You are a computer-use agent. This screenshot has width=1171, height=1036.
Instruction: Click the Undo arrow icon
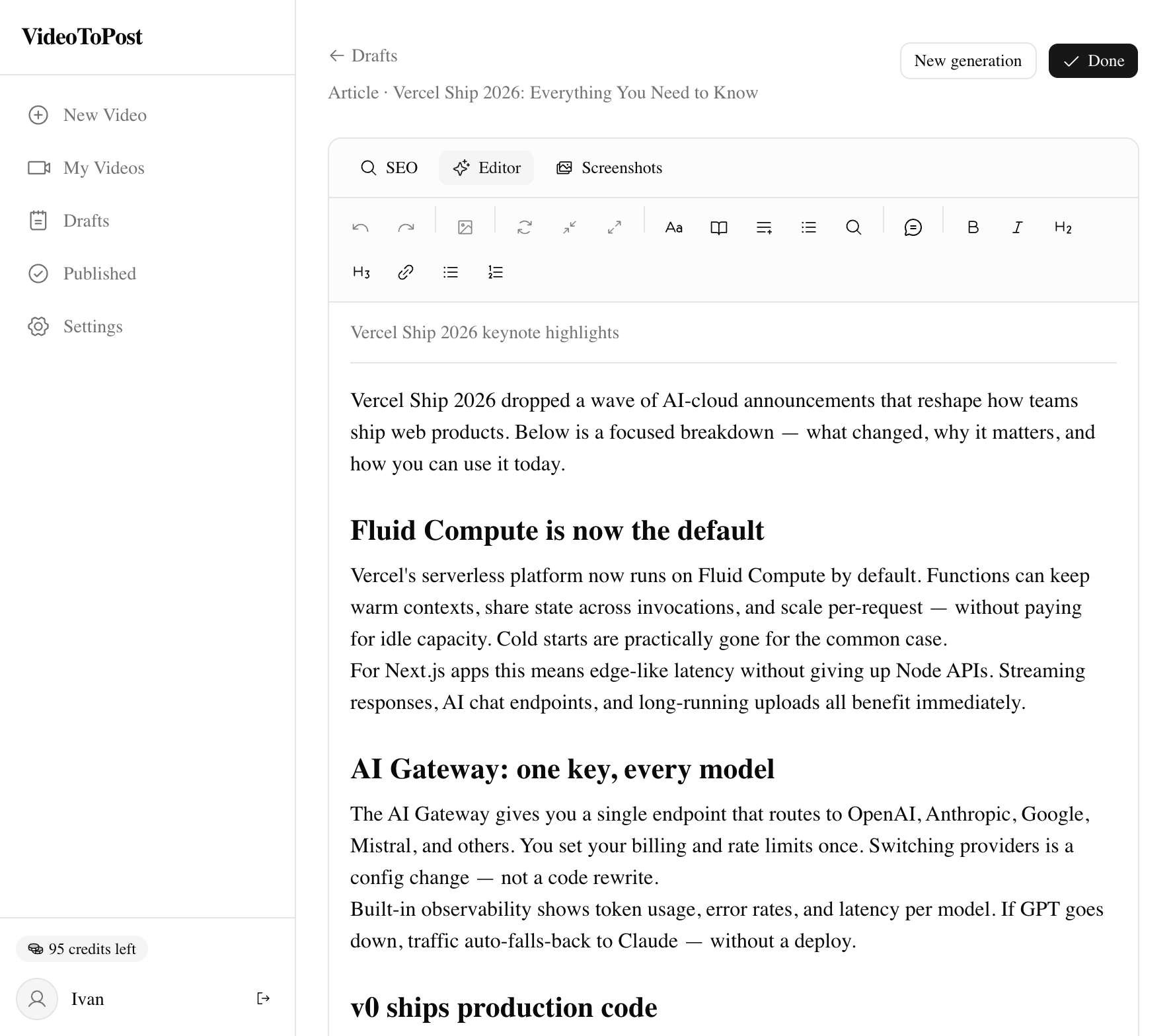360,227
